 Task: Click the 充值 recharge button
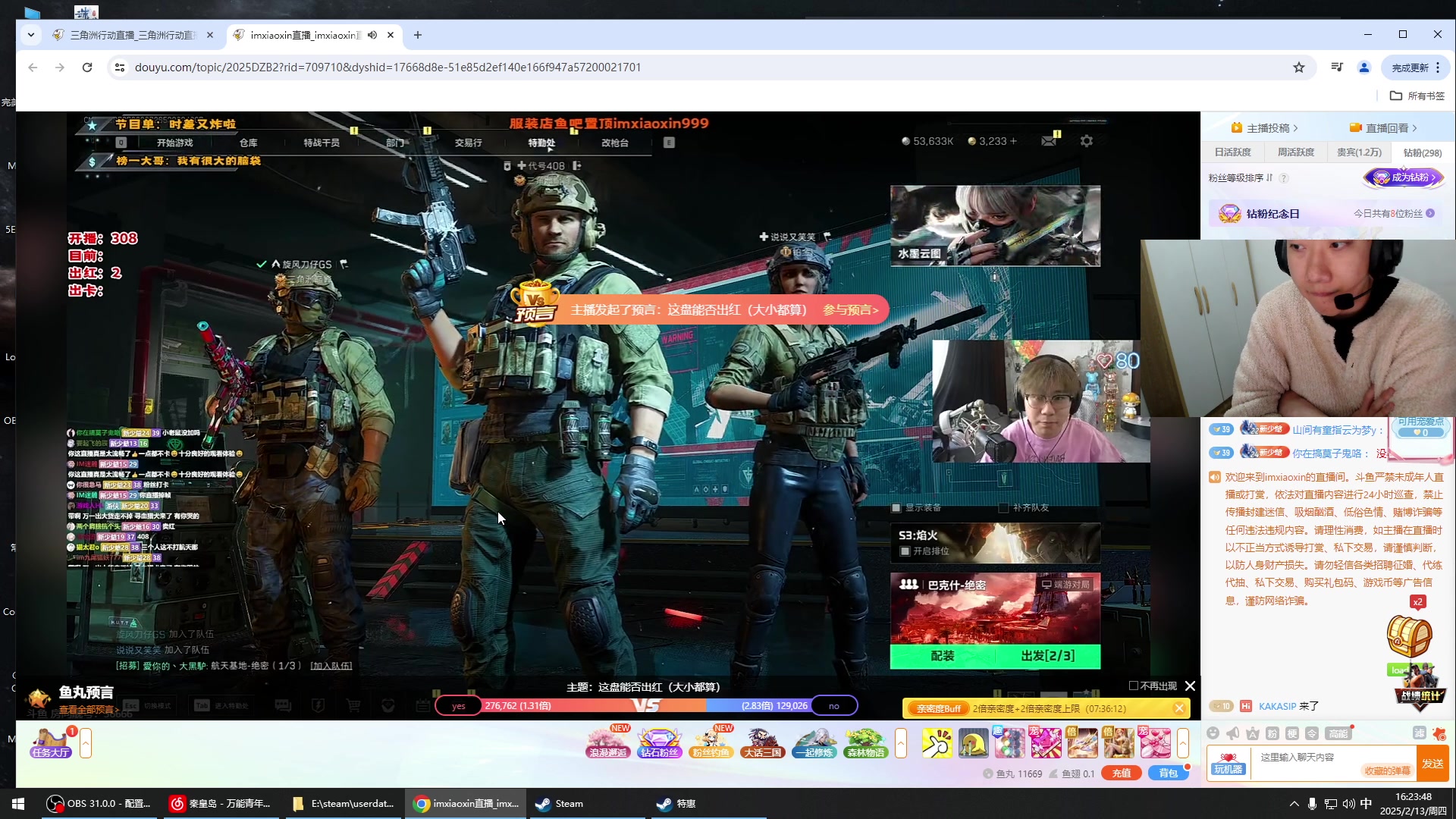(x=1122, y=773)
